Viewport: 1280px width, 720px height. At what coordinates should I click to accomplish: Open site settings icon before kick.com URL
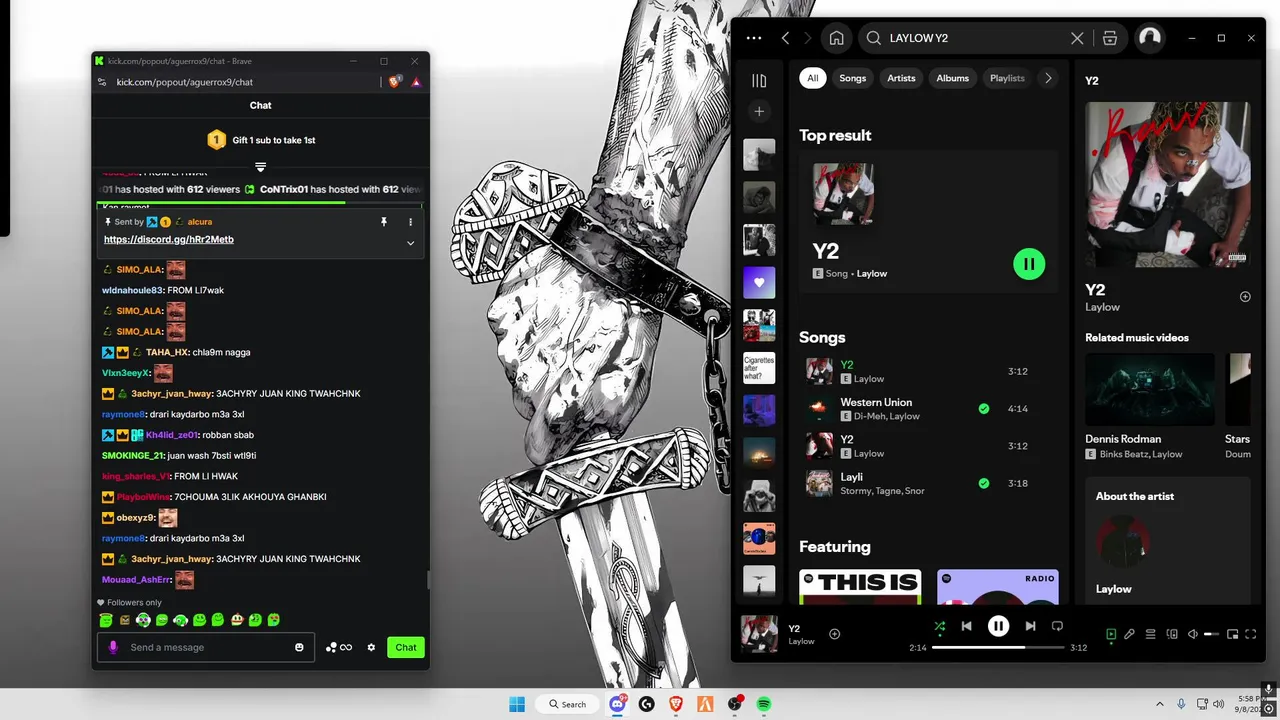tap(101, 82)
